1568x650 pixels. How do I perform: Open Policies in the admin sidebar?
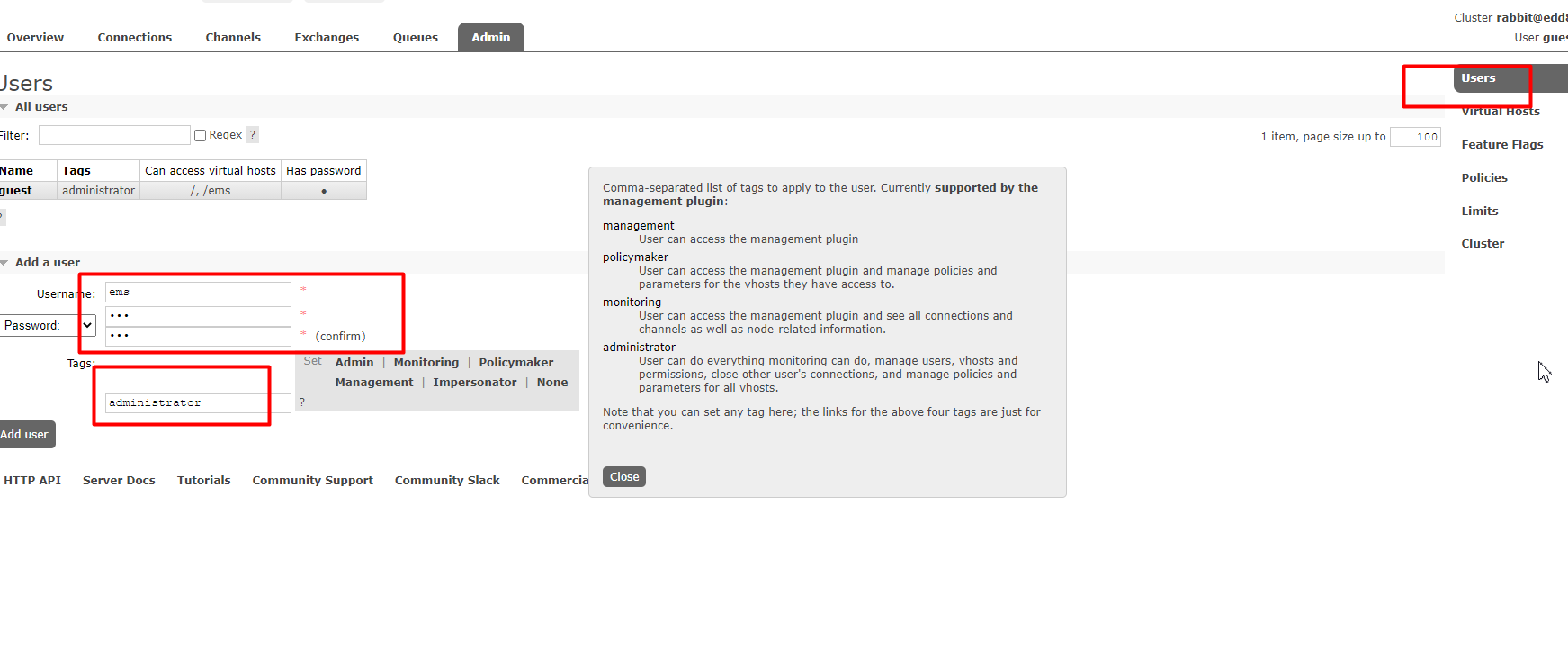tap(1484, 177)
